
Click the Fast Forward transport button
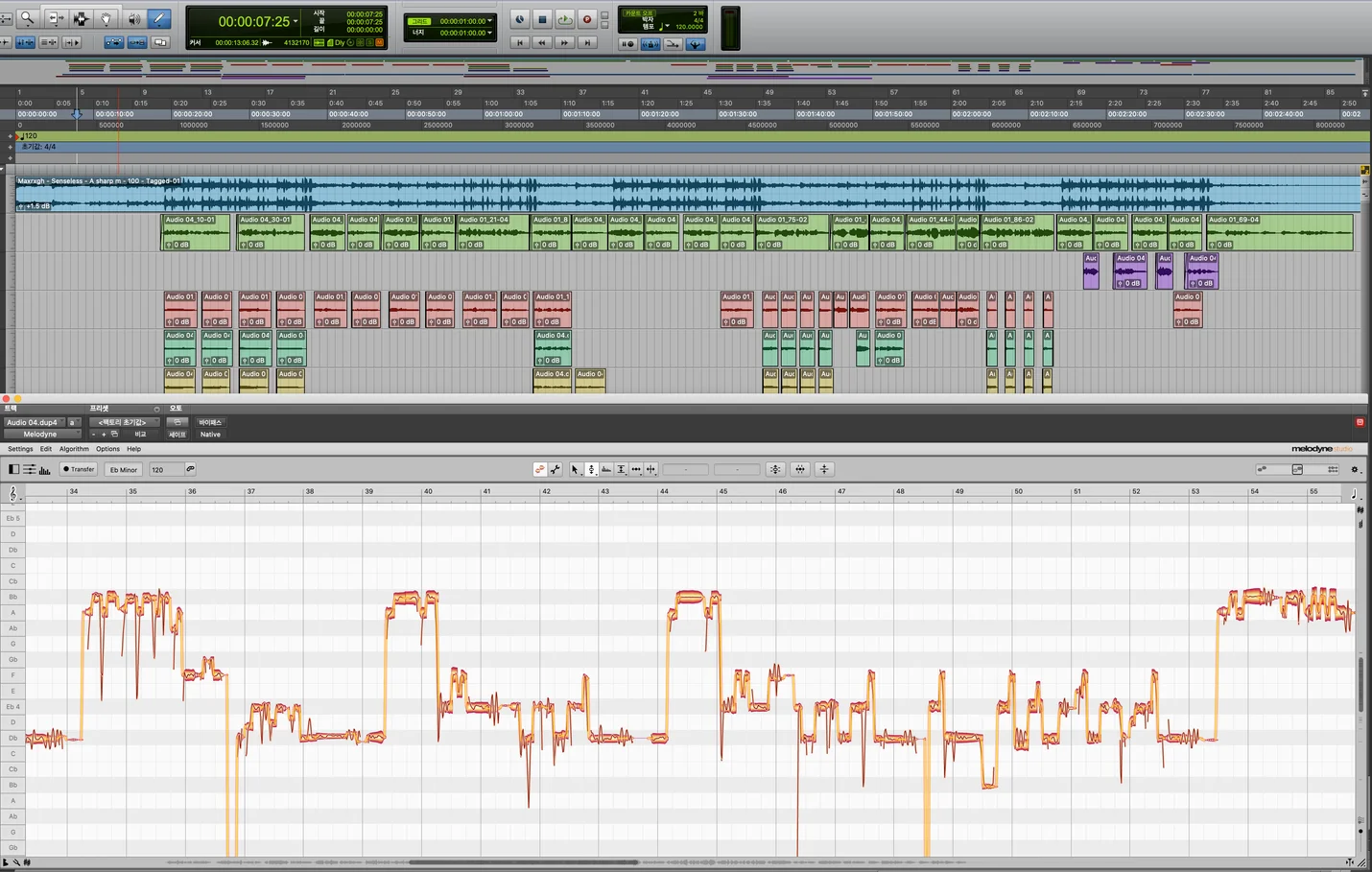565,42
